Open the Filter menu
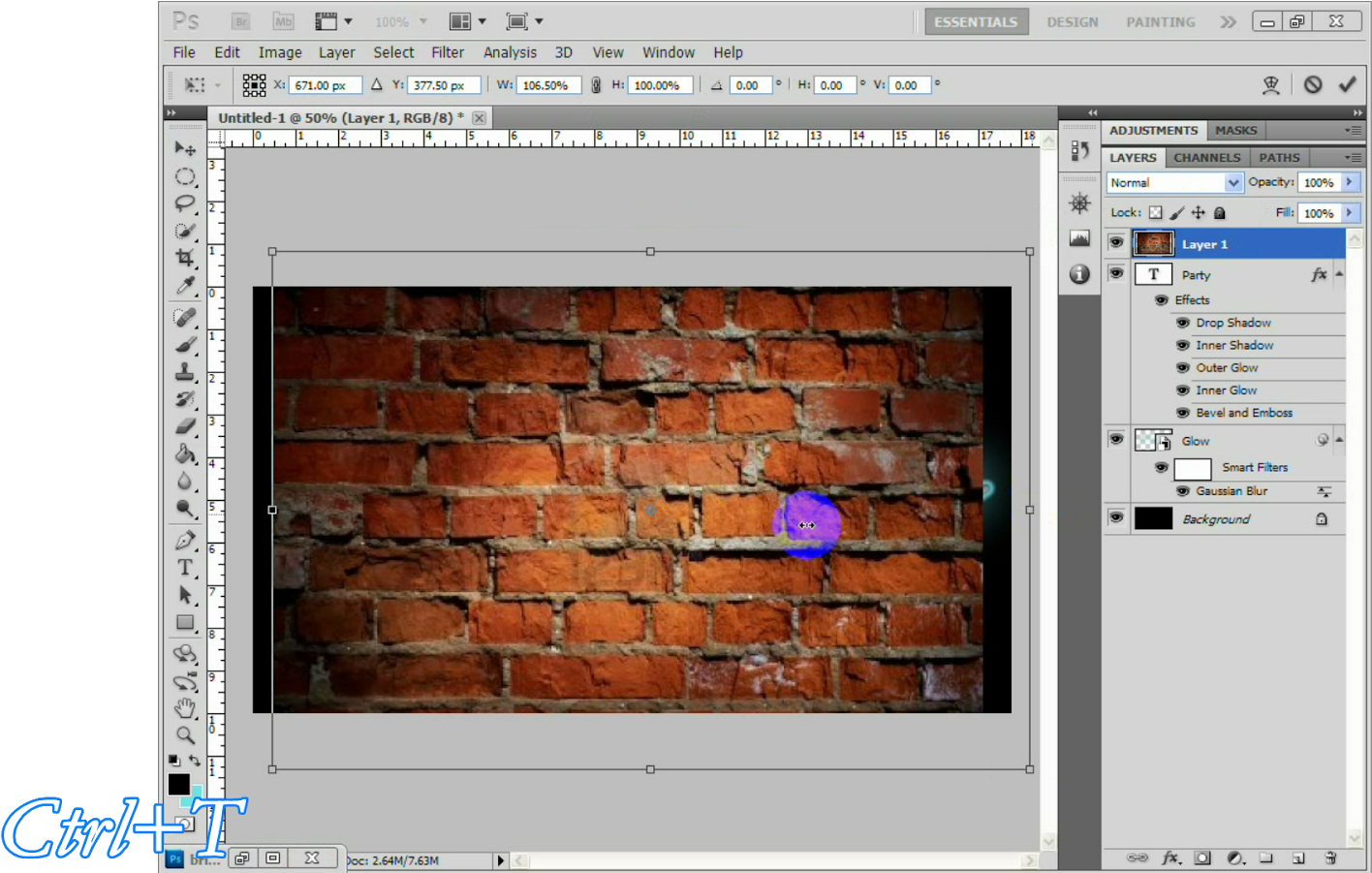 pyautogui.click(x=447, y=52)
